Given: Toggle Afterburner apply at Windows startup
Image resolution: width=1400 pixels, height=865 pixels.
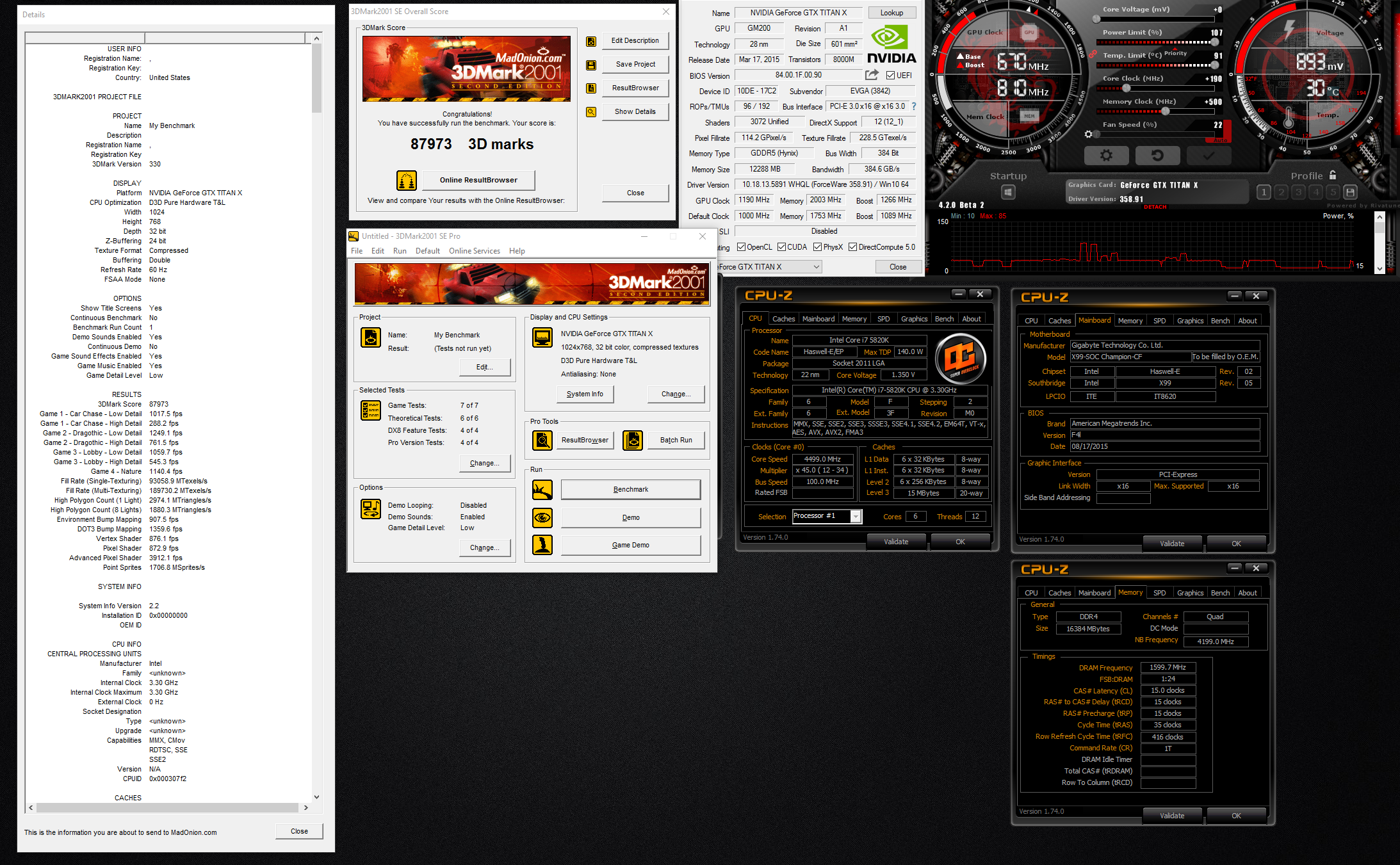Looking at the screenshot, I should point(1008,192).
